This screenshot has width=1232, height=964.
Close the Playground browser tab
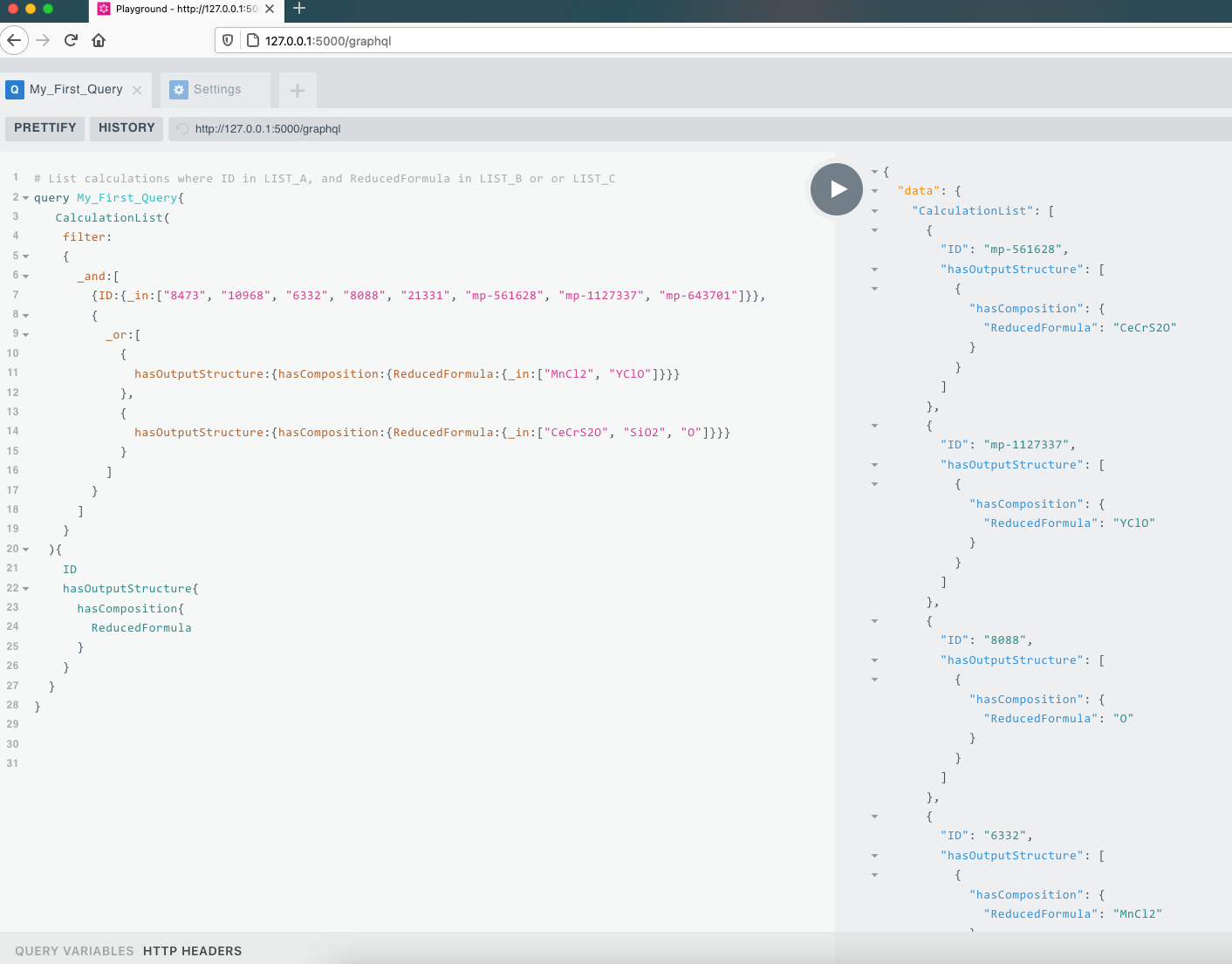270,9
